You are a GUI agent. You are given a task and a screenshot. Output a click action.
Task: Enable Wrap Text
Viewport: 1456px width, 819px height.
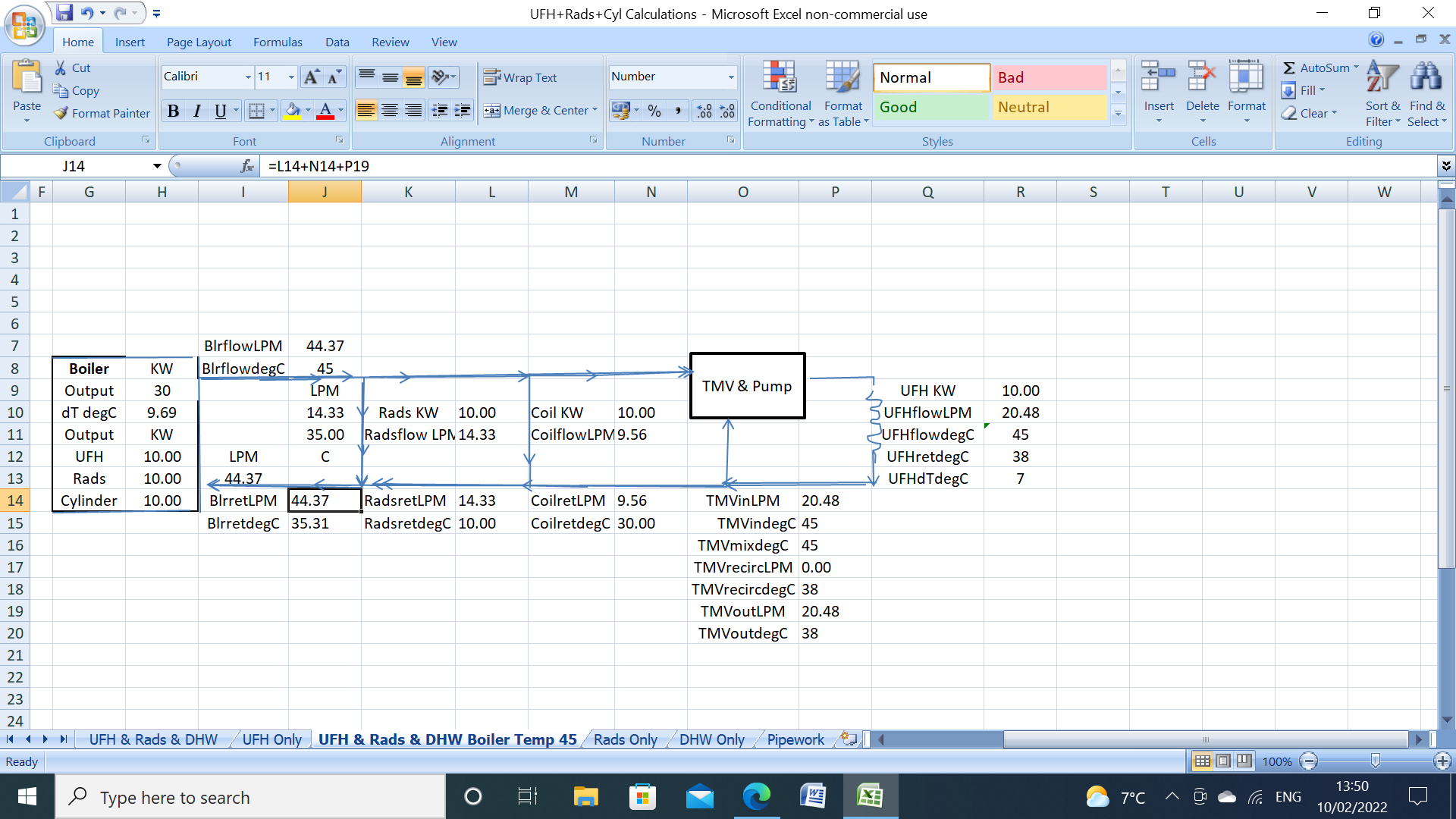pos(520,77)
